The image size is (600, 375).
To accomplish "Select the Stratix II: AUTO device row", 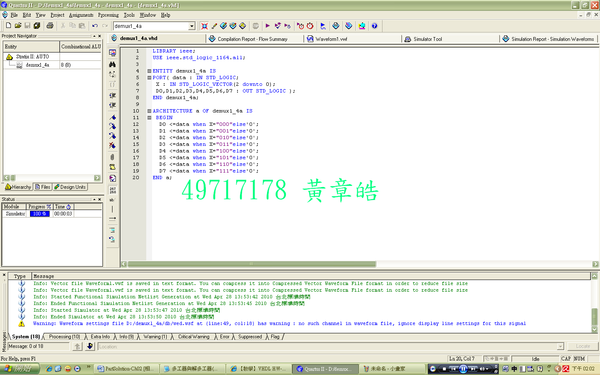I will click(x=33, y=56).
